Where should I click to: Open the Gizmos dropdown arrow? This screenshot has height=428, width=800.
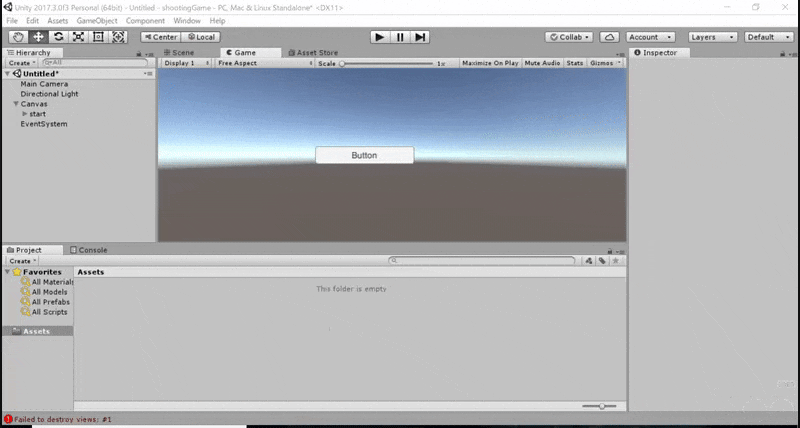619,63
